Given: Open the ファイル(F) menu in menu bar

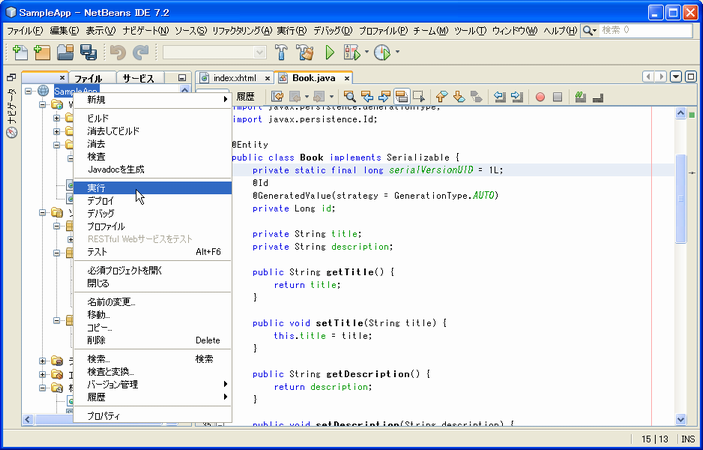Looking at the screenshot, I should click(x=25, y=30).
